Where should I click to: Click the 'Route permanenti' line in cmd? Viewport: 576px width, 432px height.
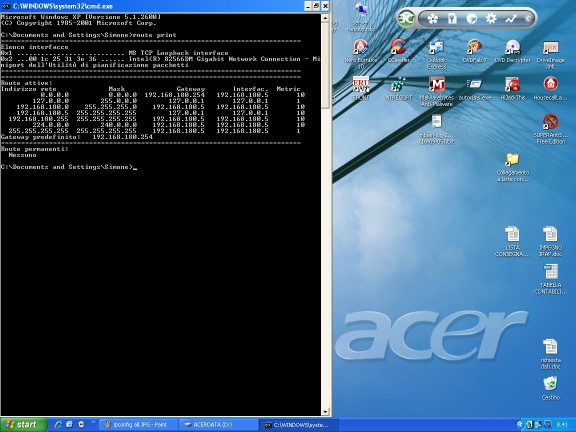tap(35, 149)
